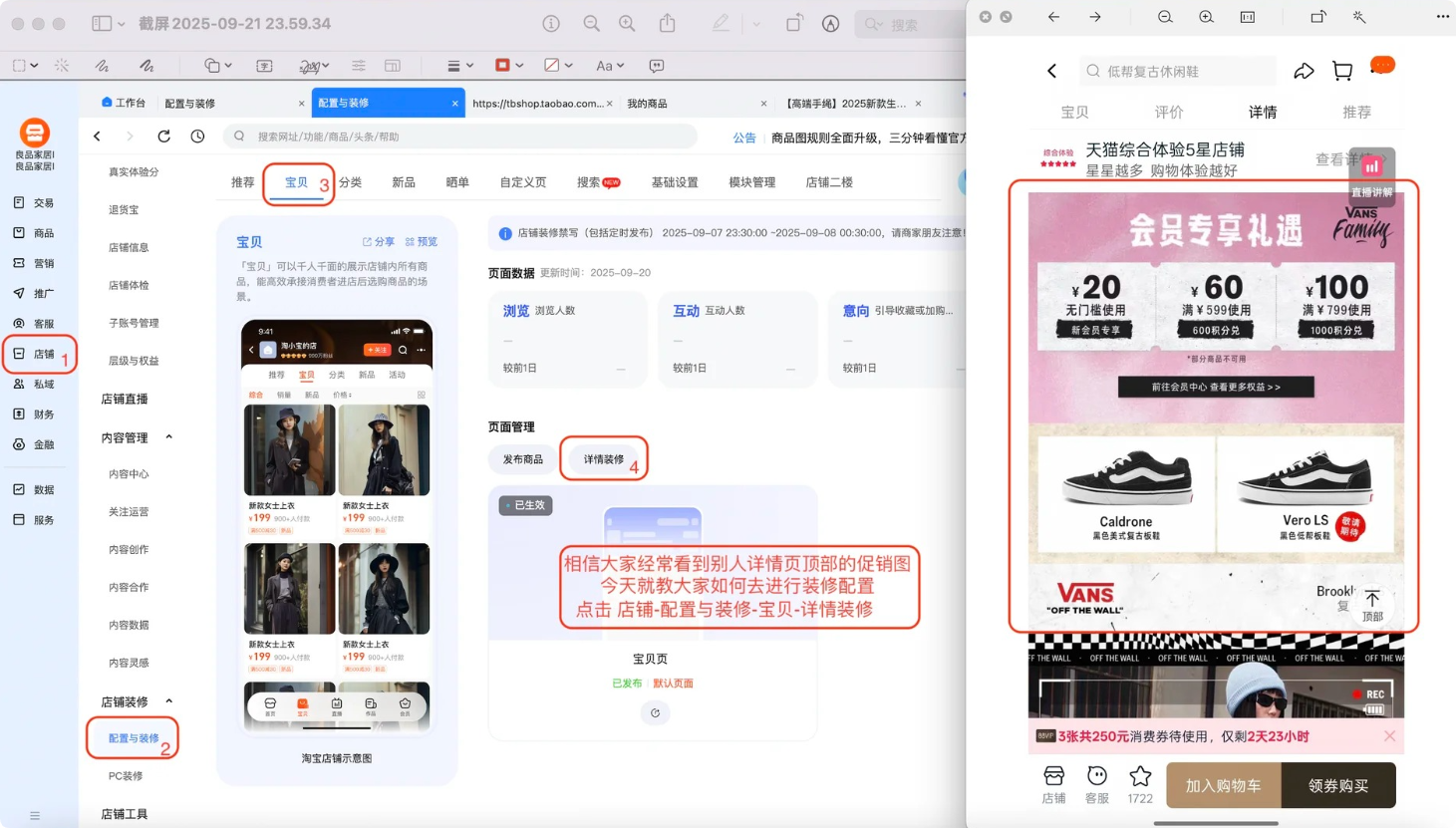Click the 客服 icon at the phone page bottom
1456x828 pixels.
(1097, 784)
